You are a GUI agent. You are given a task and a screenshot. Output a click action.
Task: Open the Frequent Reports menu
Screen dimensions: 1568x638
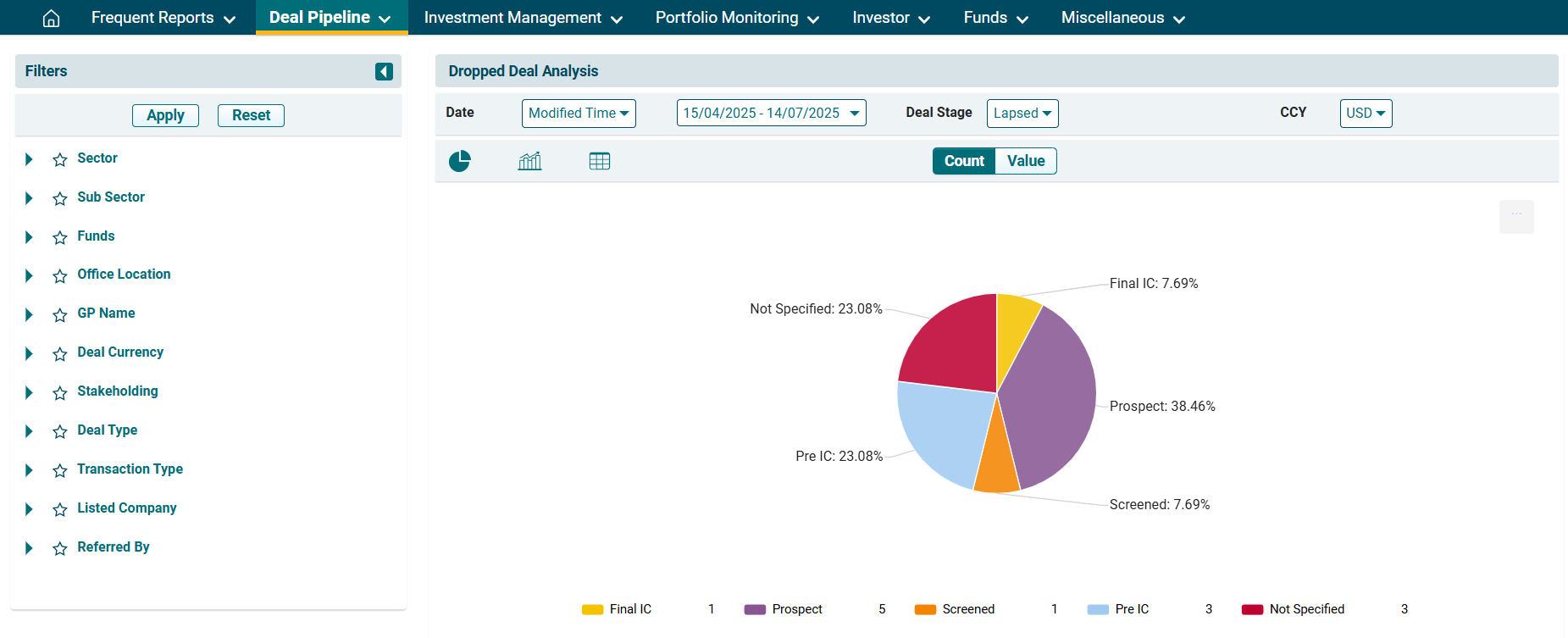point(163,18)
